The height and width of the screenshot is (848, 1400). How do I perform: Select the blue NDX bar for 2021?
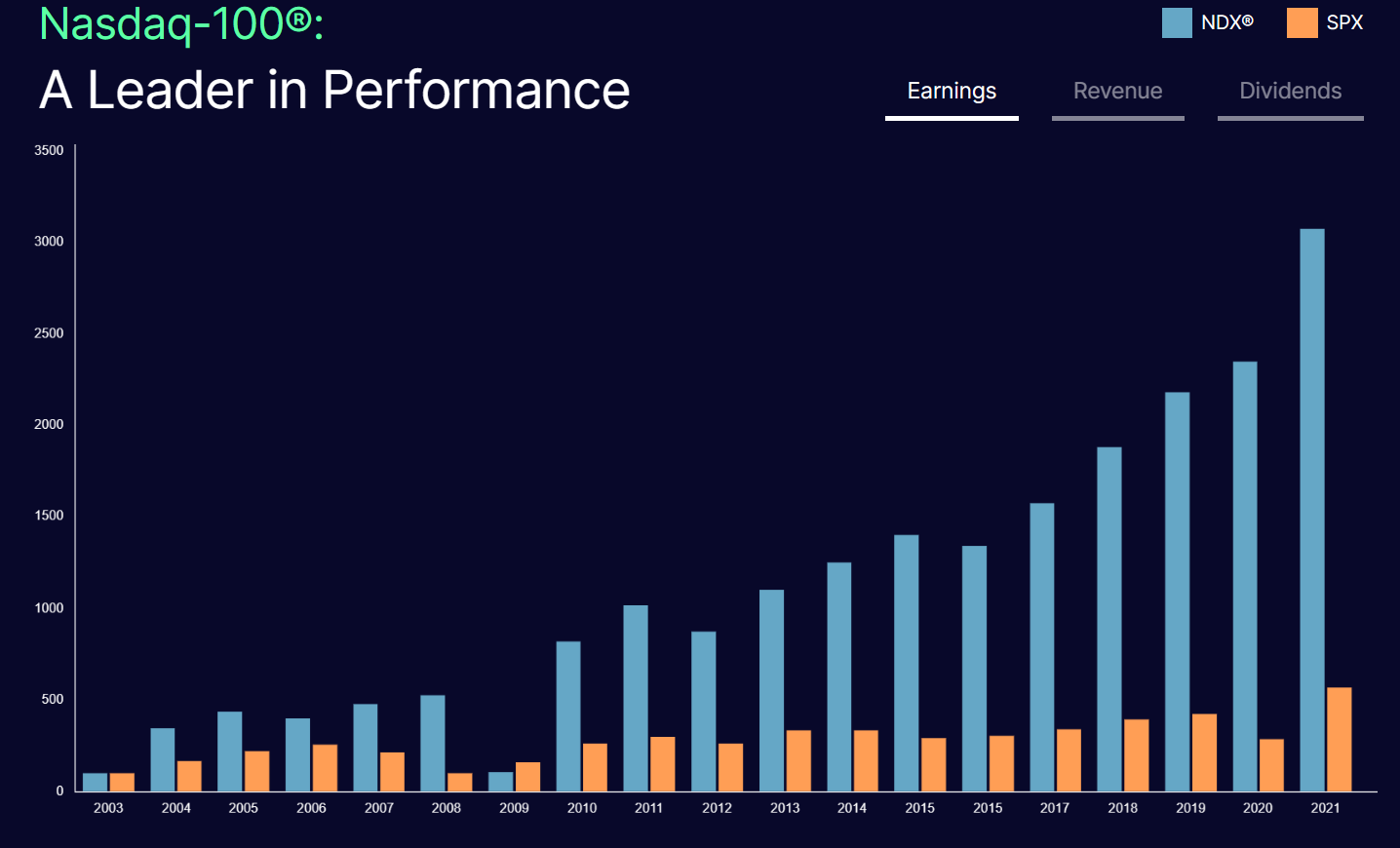coord(1312,510)
